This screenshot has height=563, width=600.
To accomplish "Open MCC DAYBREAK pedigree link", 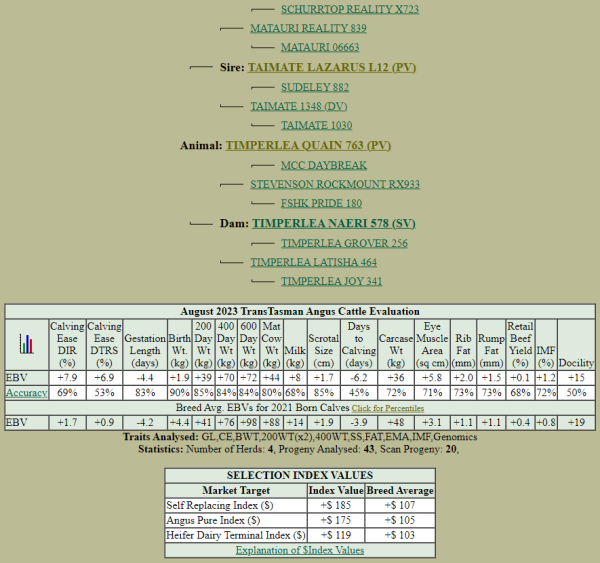I will [324, 165].
